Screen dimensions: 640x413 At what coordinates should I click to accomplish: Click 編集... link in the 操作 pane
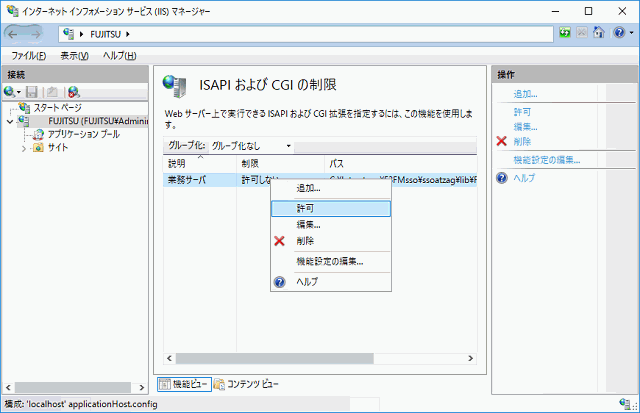tap(525, 127)
